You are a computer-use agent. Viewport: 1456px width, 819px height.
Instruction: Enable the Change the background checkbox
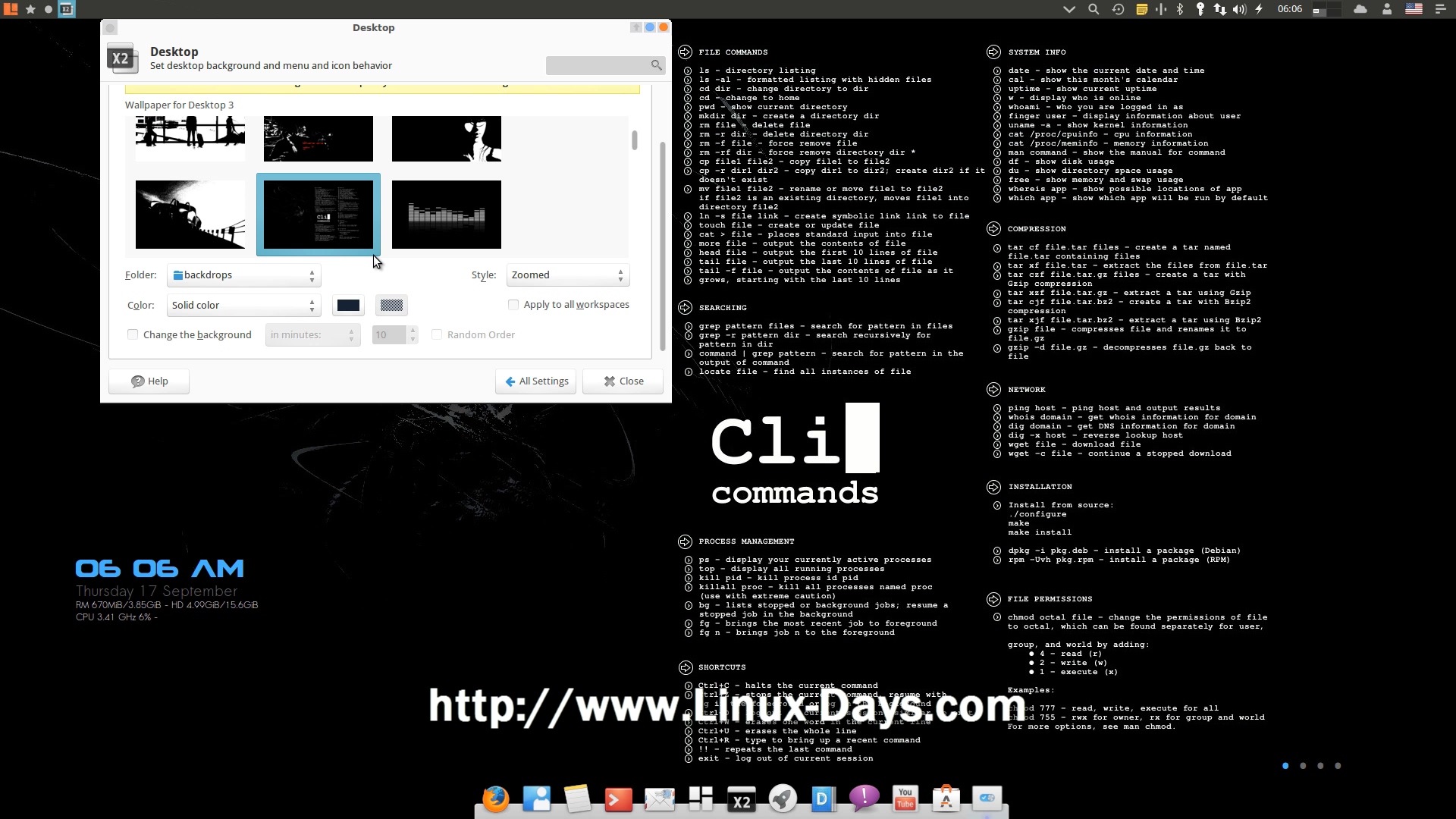tap(133, 334)
